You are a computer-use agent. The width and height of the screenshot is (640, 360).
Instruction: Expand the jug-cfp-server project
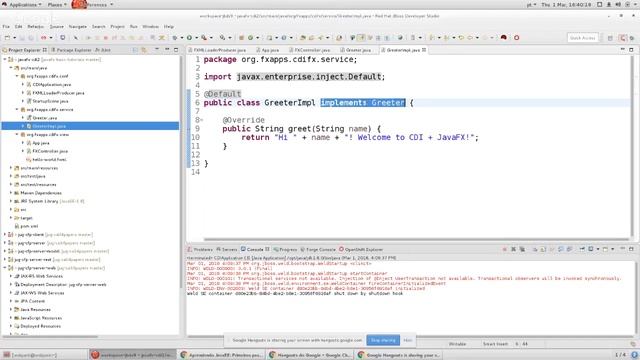5,242
